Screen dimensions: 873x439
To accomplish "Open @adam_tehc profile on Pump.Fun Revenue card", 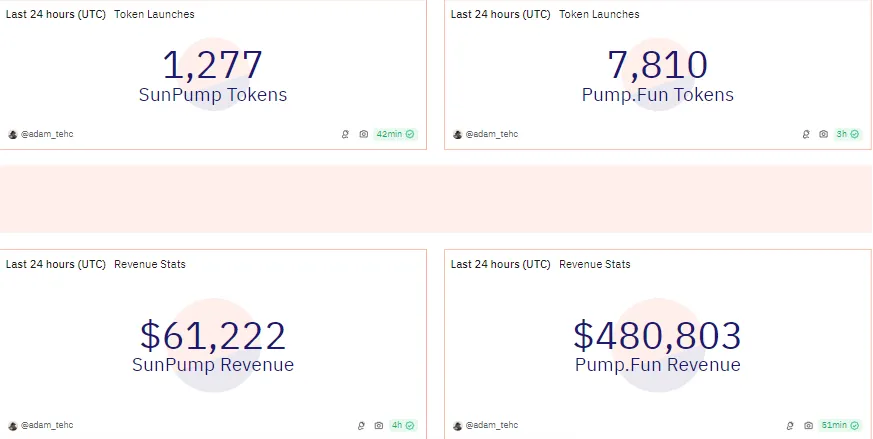I will [x=485, y=426].
